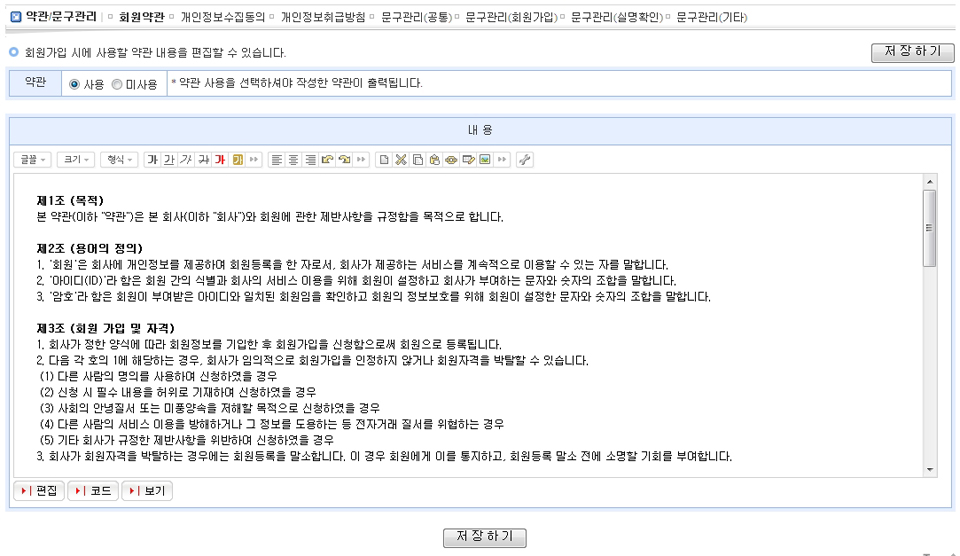Align text left in the editor
The height and width of the screenshot is (556, 960).
(x=277, y=160)
